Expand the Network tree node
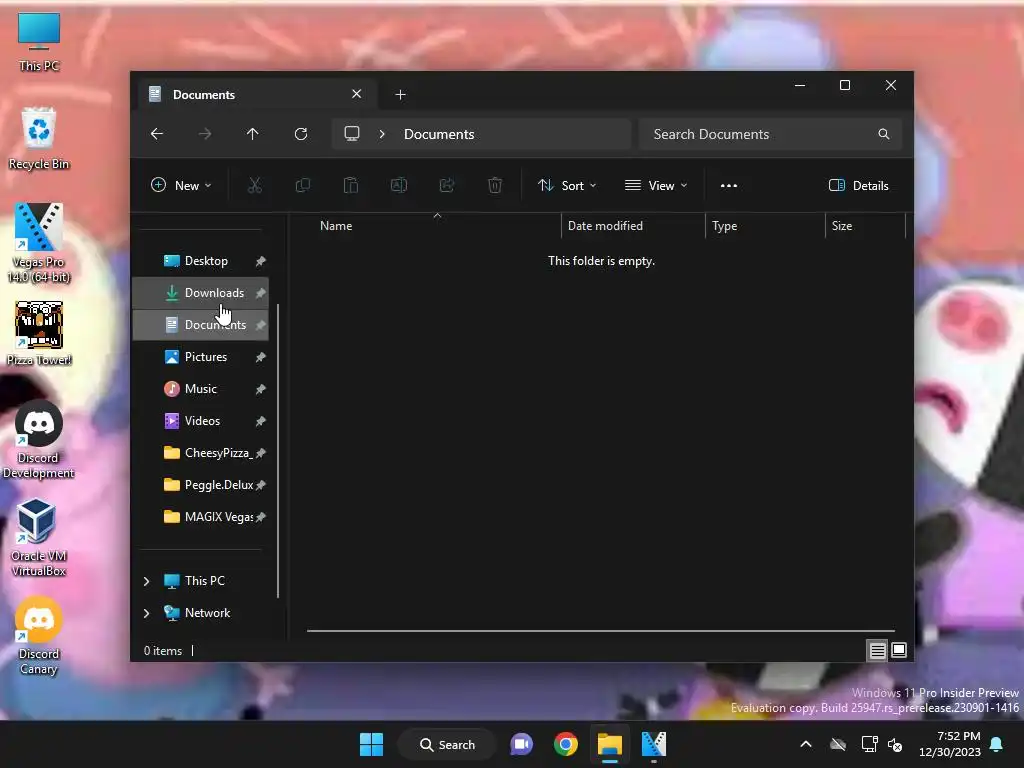Image resolution: width=1024 pixels, height=768 pixels. coord(147,613)
